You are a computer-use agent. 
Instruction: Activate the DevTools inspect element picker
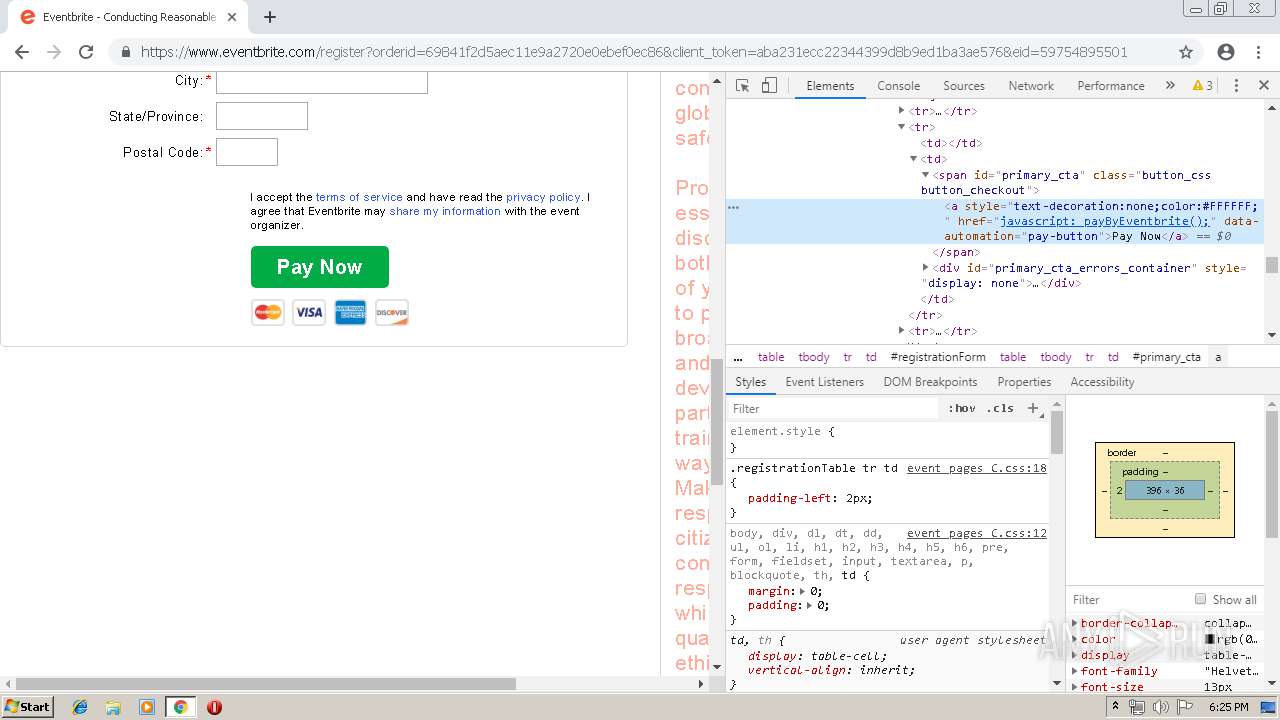[x=742, y=86]
